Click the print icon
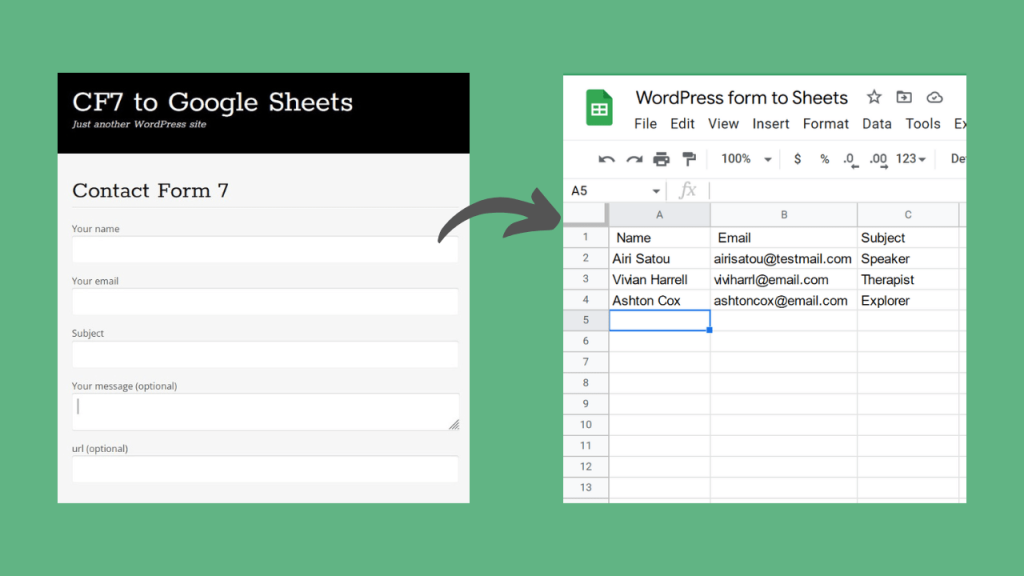This screenshot has width=1024, height=576. coord(661,159)
